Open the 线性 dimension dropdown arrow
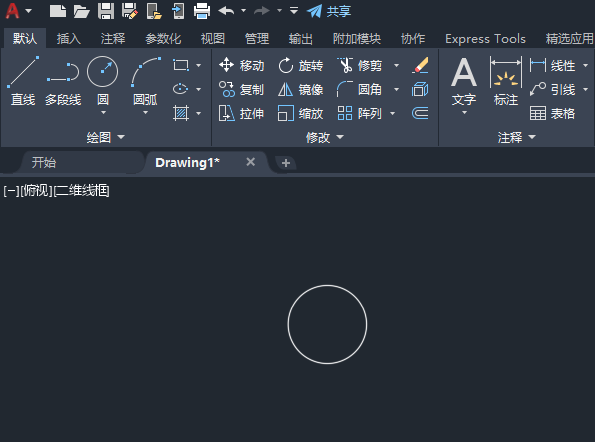The width and height of the screenshot is (595, 442). point(586,66)
